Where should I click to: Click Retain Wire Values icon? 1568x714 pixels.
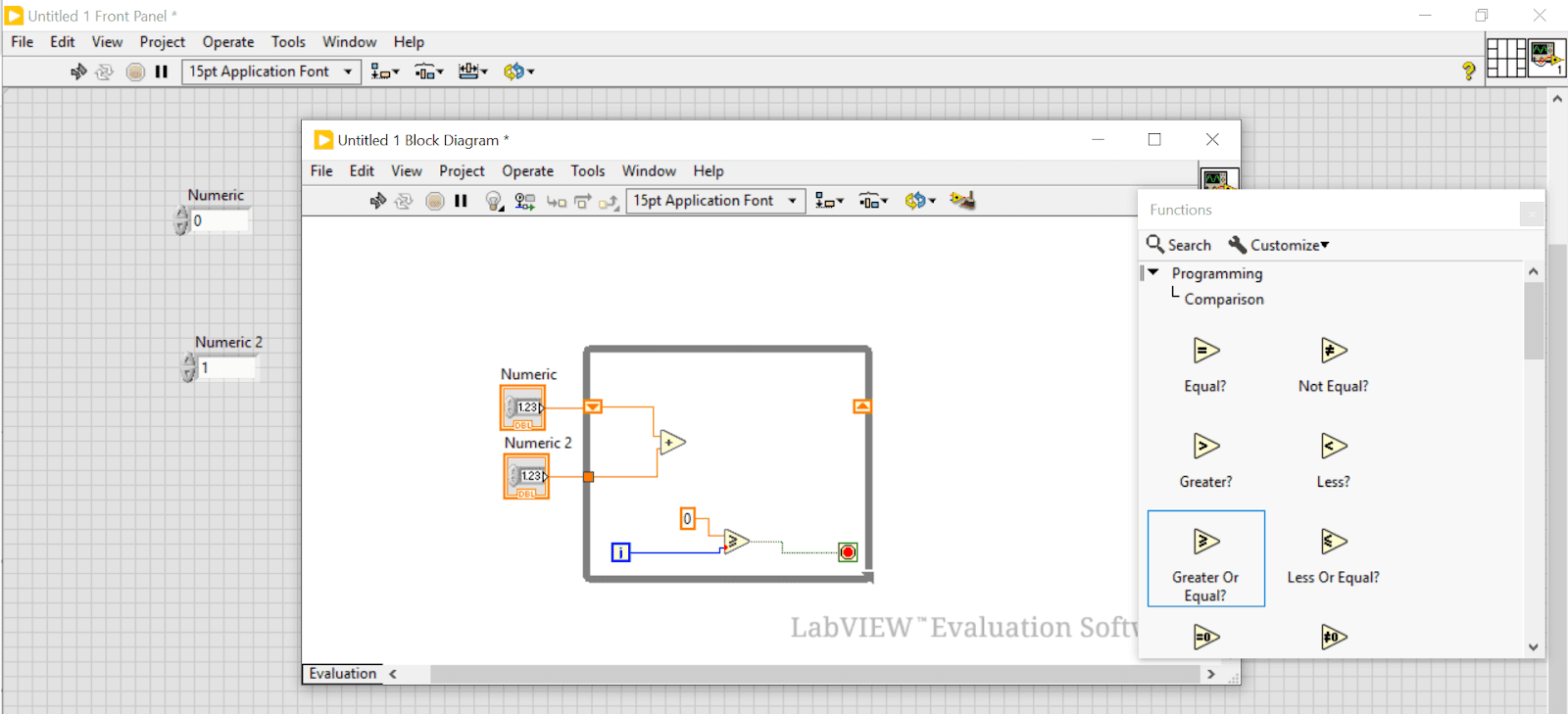coord(525,201)
